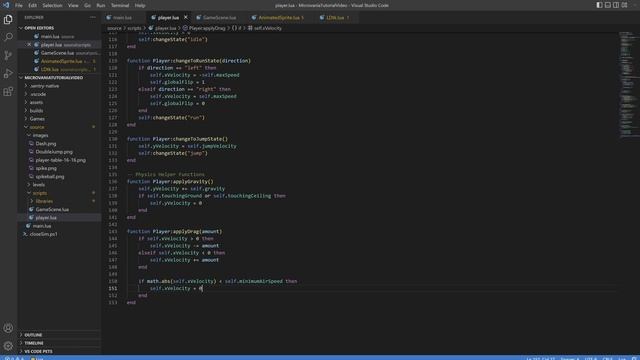Switch to the main.lua tab
The height and width of the screenshot is (360, 640).
click(x=123, y=18)
